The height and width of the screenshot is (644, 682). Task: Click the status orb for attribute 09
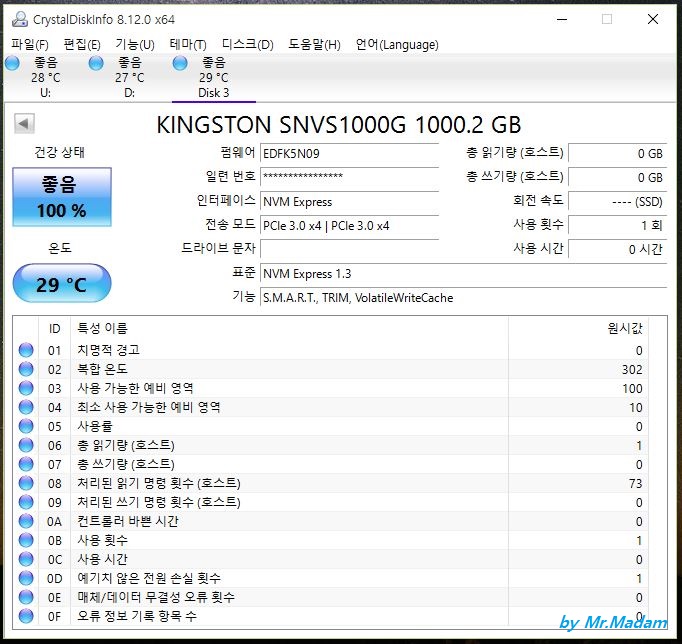pyautogui.click(x=26, y=502)
